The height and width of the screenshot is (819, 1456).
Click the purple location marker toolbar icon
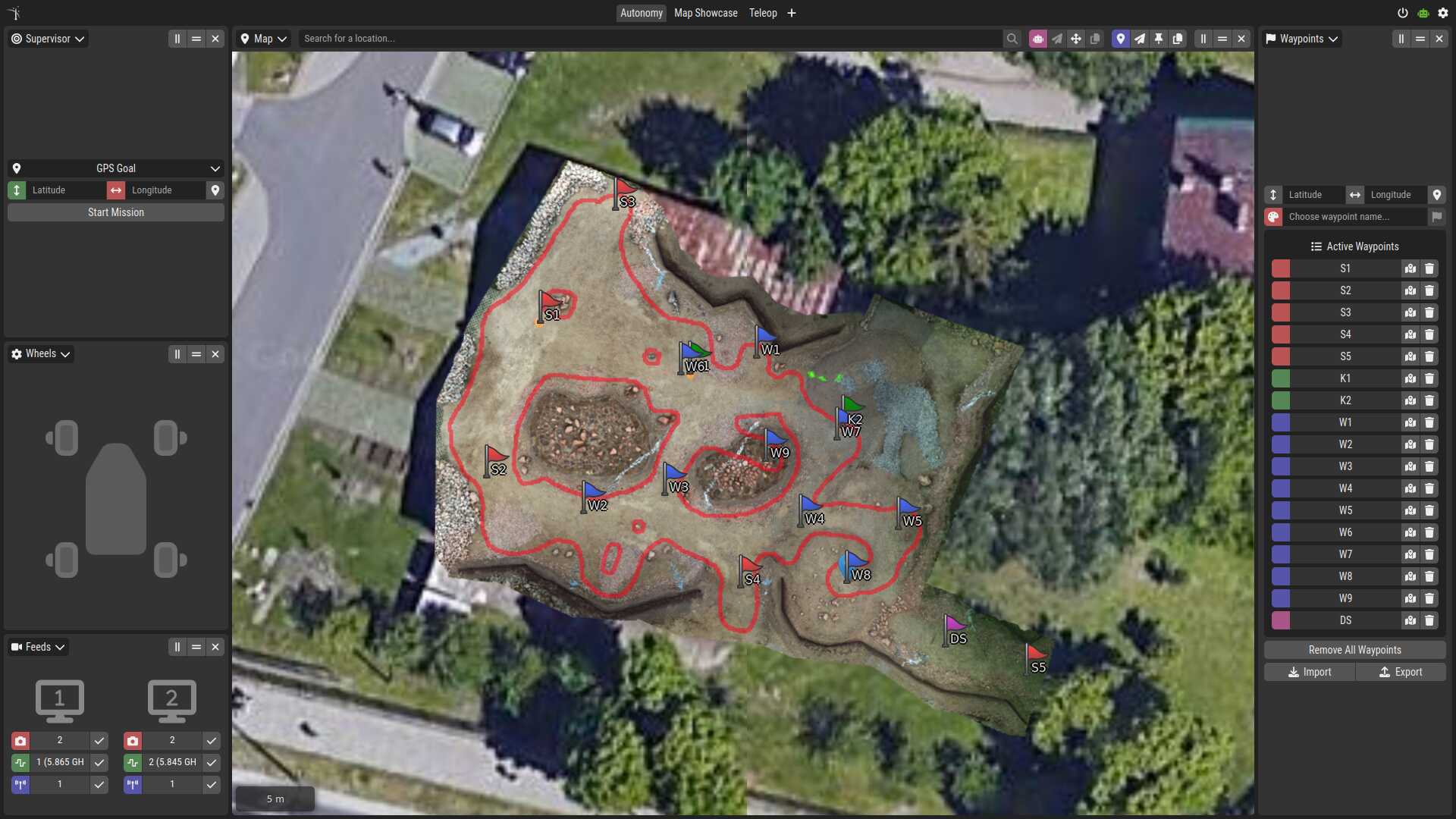coord(1120,39)
